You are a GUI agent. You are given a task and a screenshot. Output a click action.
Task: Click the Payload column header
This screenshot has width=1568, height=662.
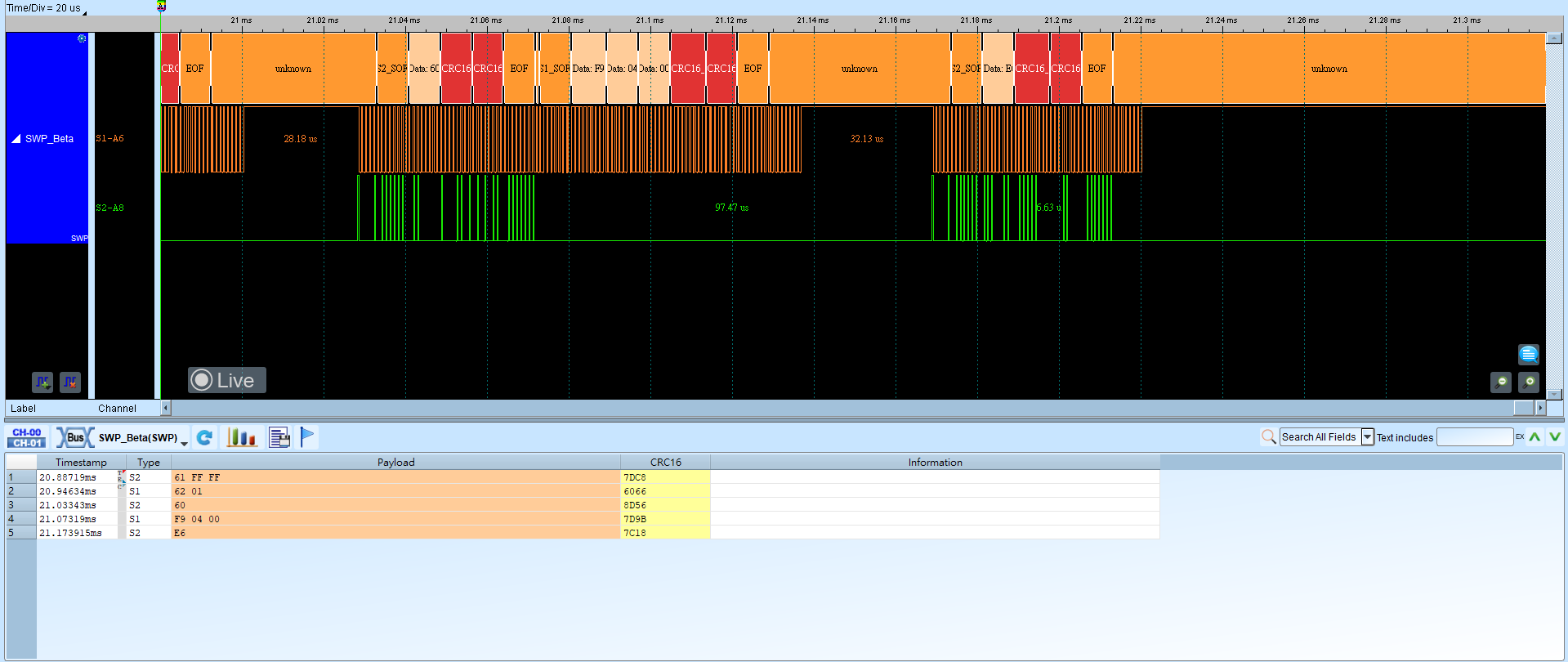(396, 463)
